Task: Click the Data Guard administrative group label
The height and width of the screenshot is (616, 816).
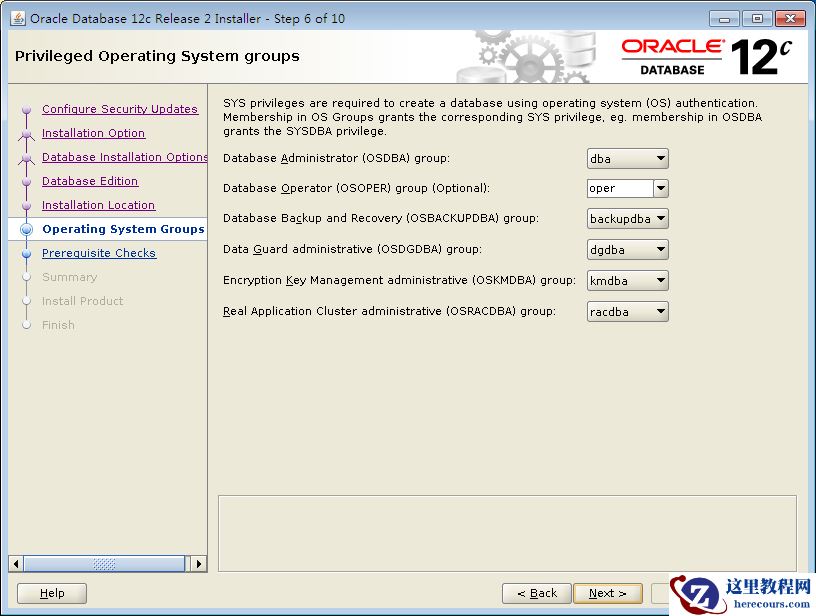Action: (352, 249)
